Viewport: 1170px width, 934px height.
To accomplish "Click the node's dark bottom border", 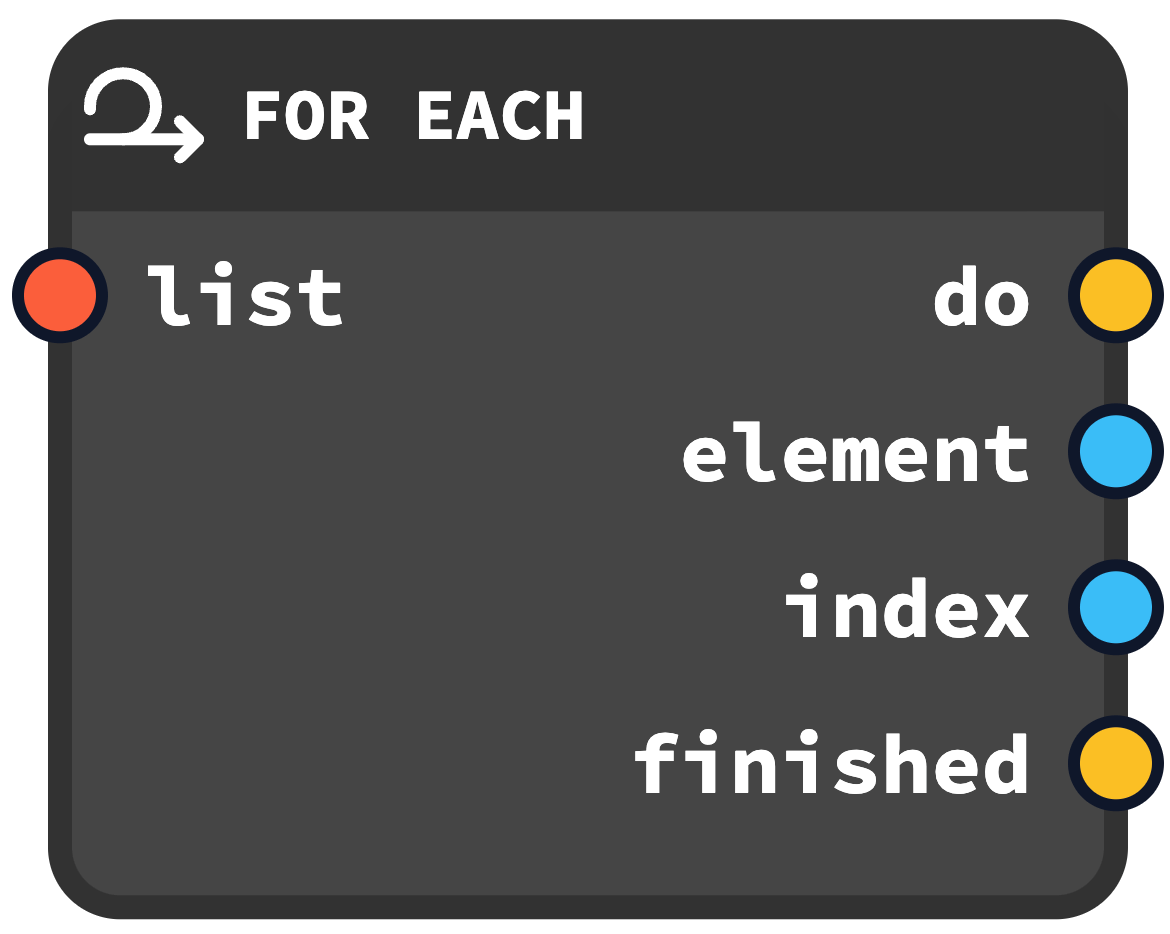I will tap(588, 906).
